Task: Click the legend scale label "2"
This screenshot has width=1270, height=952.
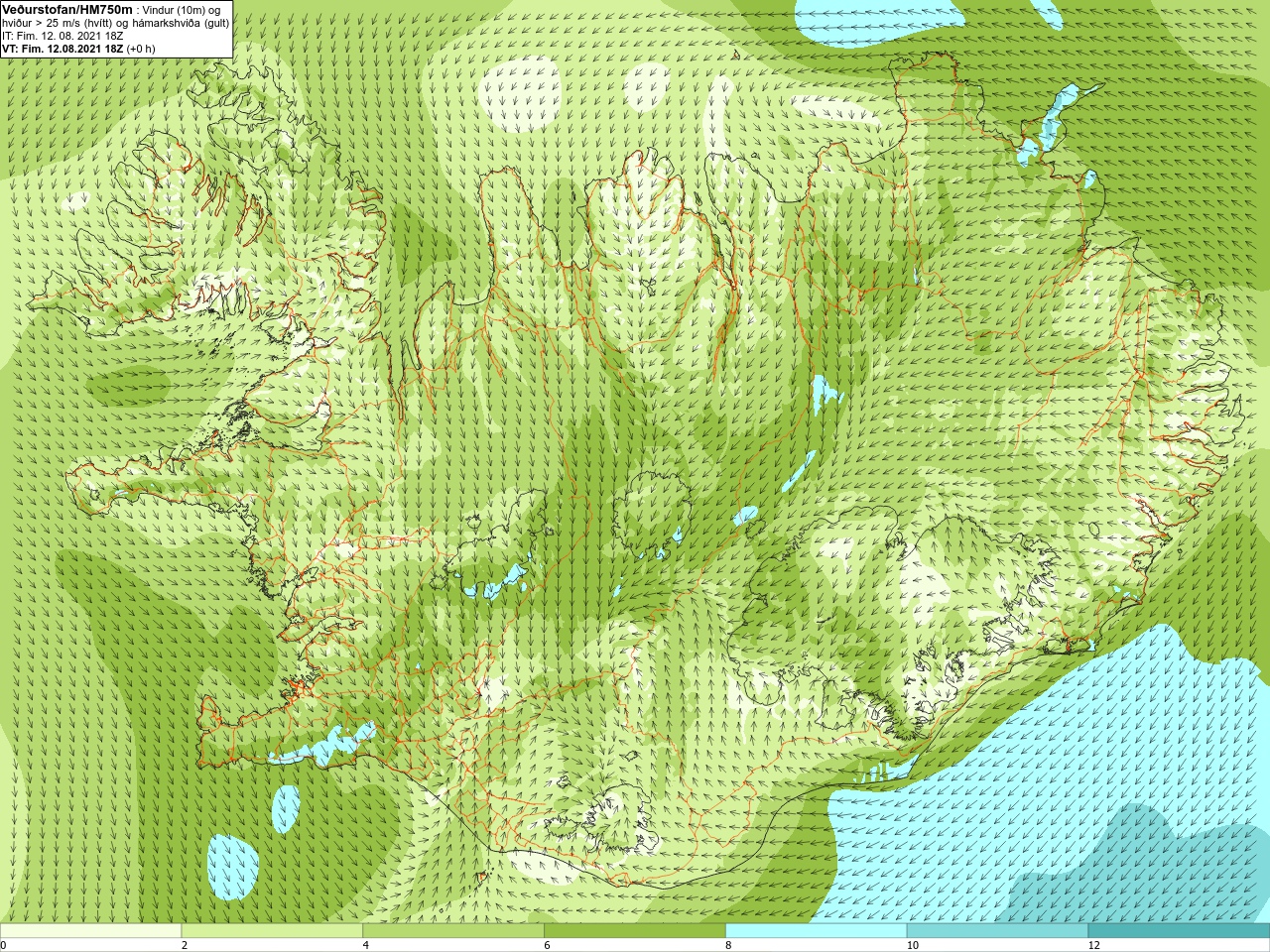Action: click(185, 945)
